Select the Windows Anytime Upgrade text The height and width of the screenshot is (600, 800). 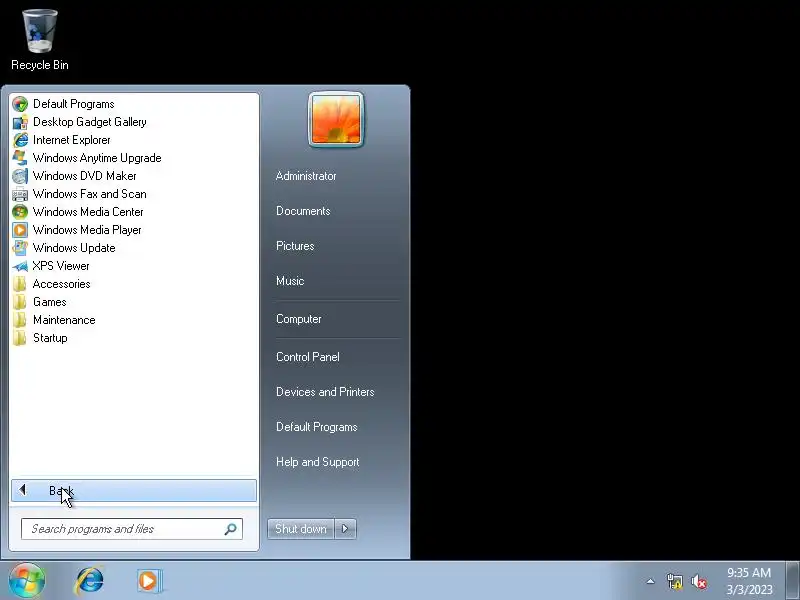(x=97, y=158)
